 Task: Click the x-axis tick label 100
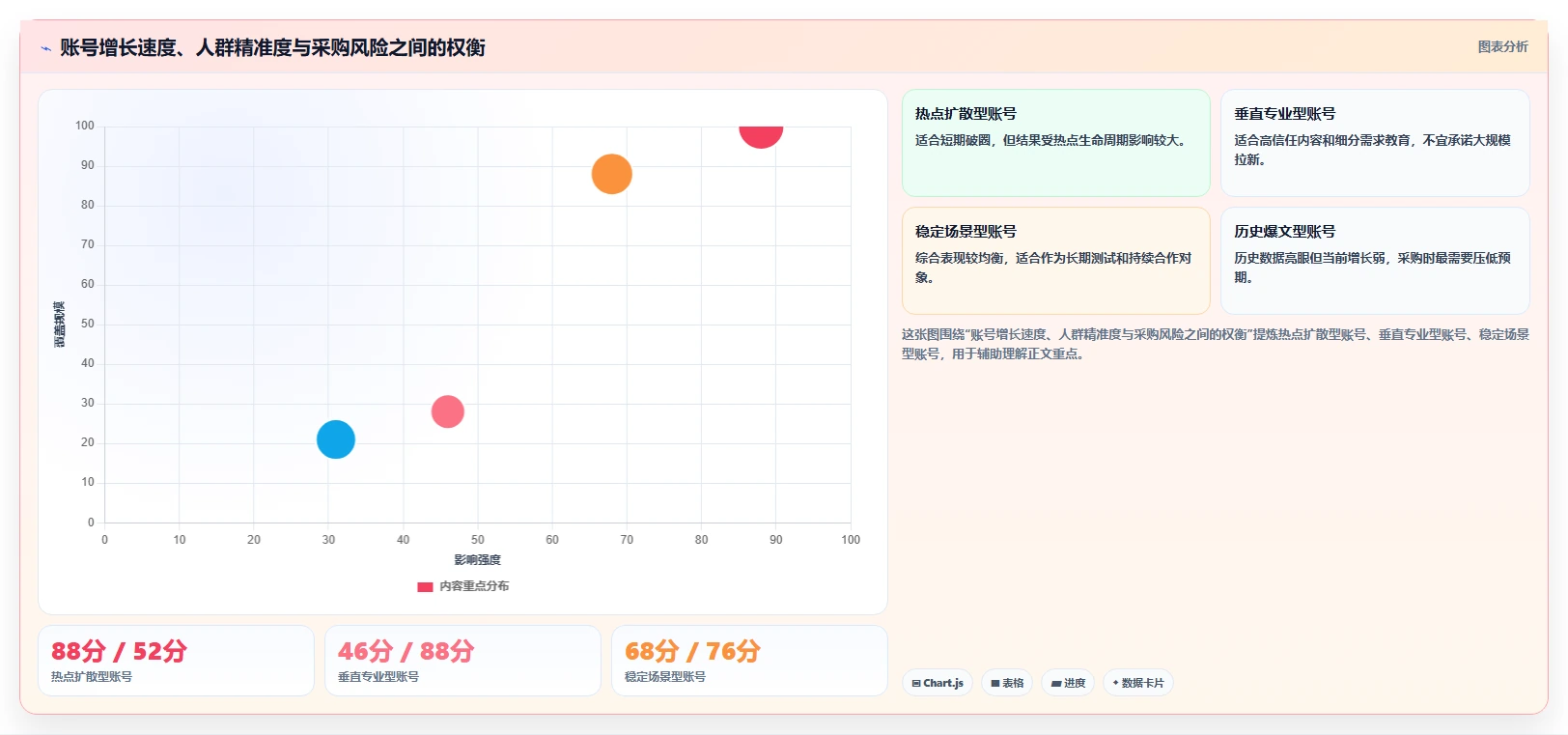[851, 540]
